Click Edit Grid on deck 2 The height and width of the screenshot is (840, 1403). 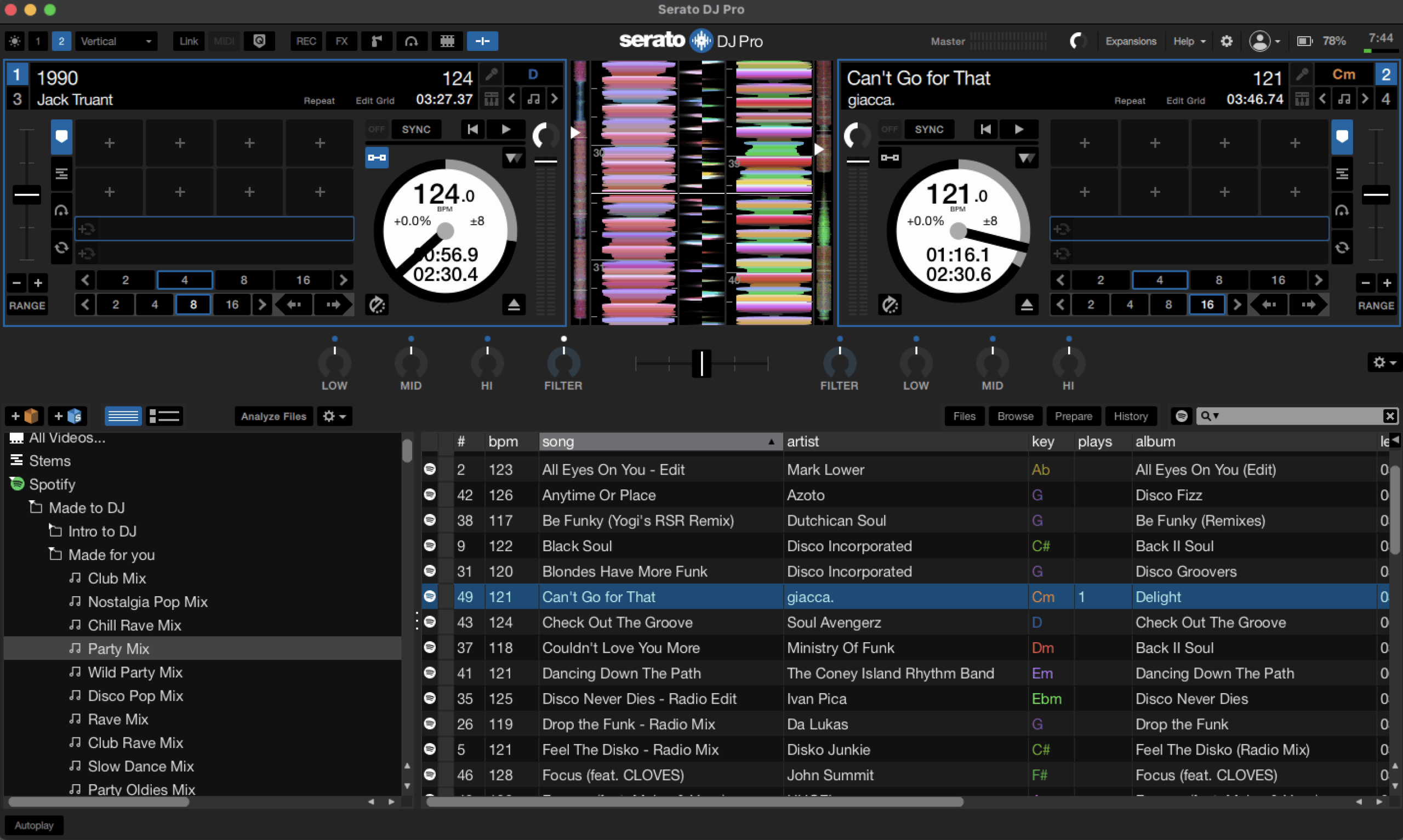click(1185, 101)
